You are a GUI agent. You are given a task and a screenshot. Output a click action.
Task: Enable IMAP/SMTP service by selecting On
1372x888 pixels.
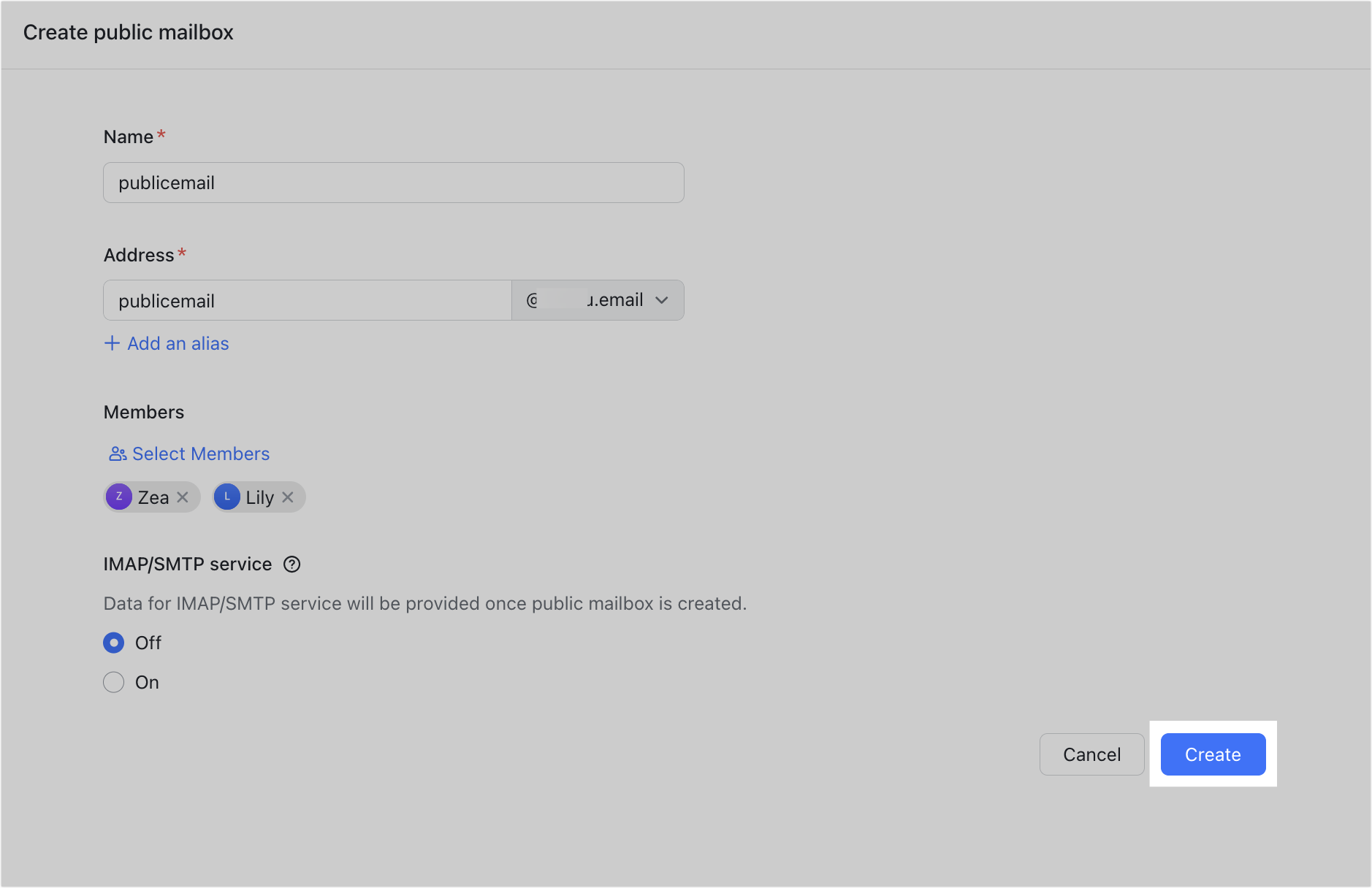[x=114, y=682]
